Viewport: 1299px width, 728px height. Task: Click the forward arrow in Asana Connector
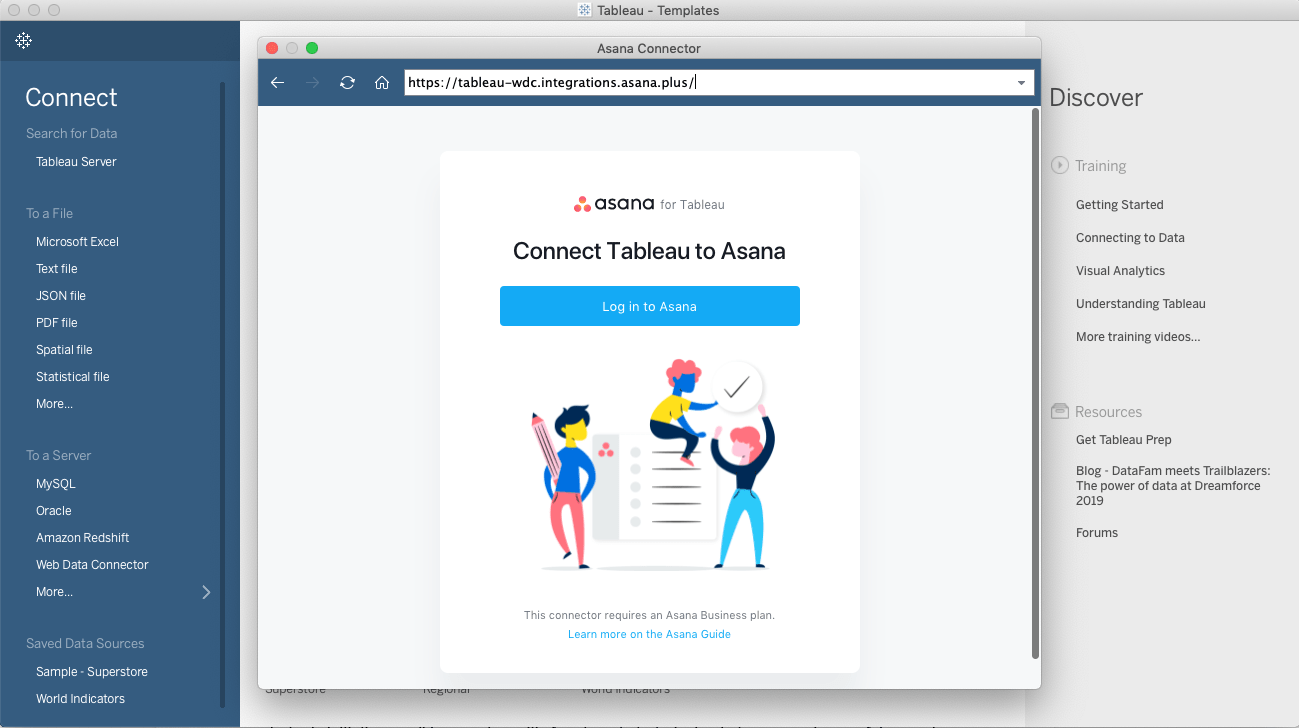pyautogui.click(x=312, y=83)
